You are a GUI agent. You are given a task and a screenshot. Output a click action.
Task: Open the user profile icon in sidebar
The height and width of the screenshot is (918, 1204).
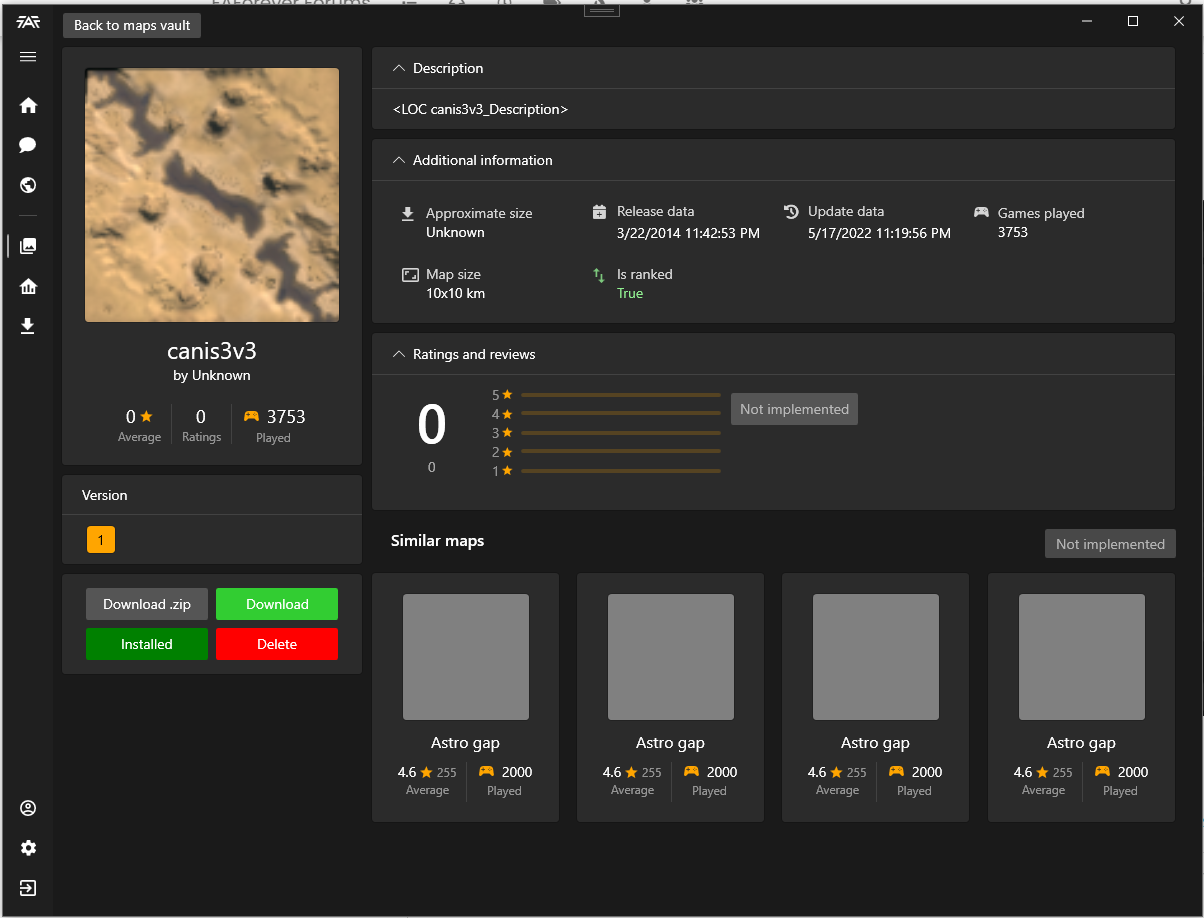pyautogui.click(x=28, y=808)
